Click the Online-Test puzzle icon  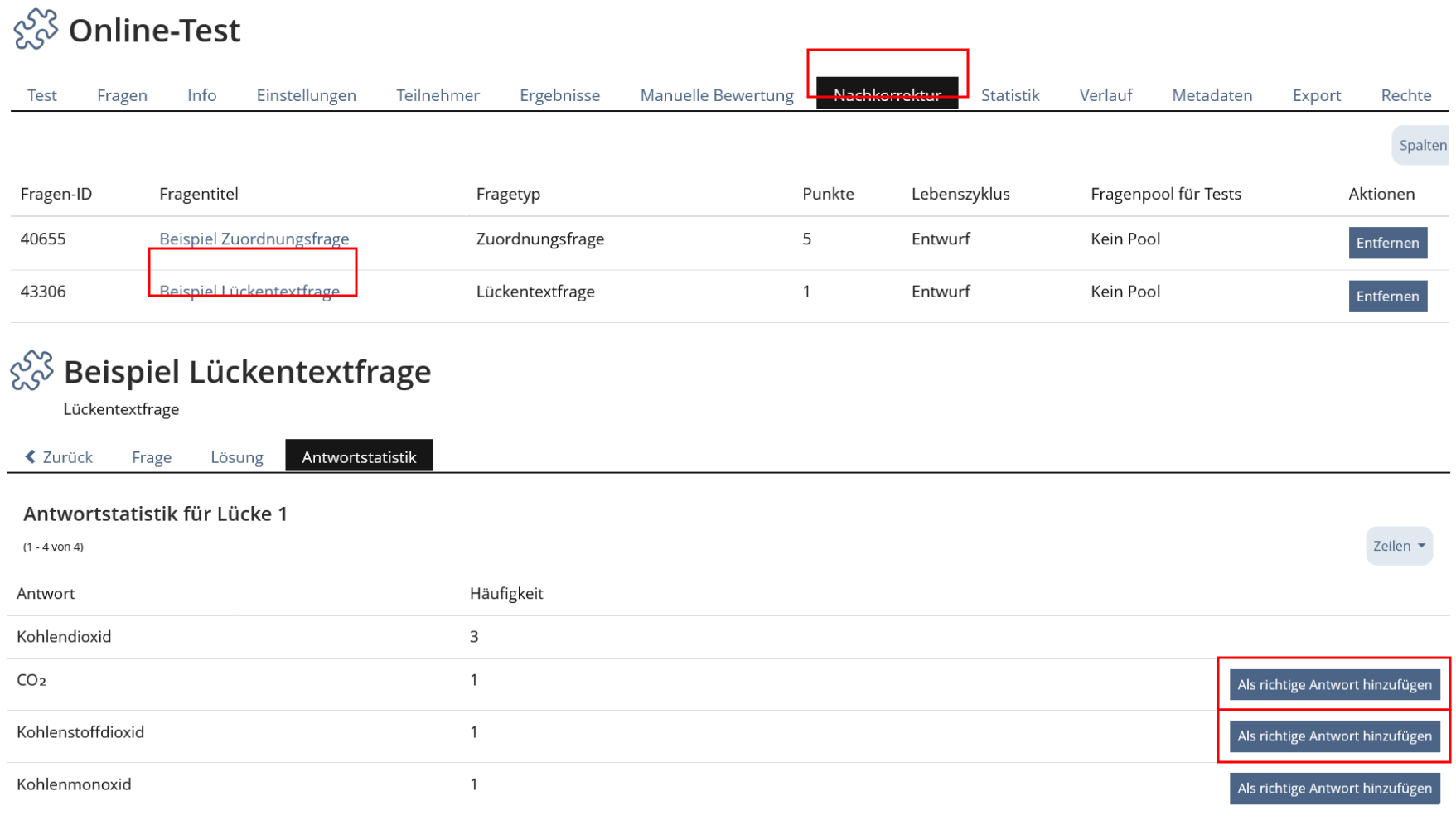click(36, 29)
